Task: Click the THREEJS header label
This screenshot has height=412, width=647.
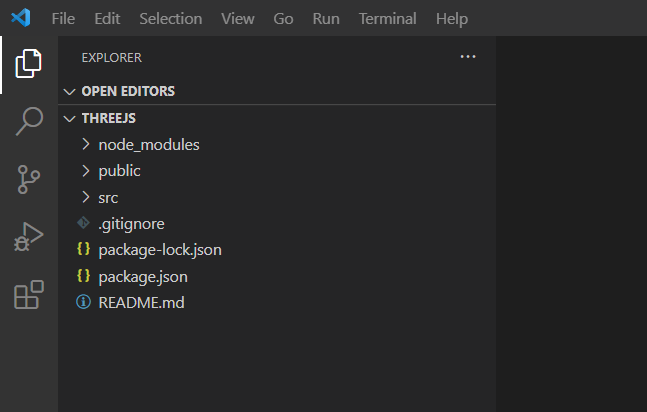Action: [x=109, y=118]
